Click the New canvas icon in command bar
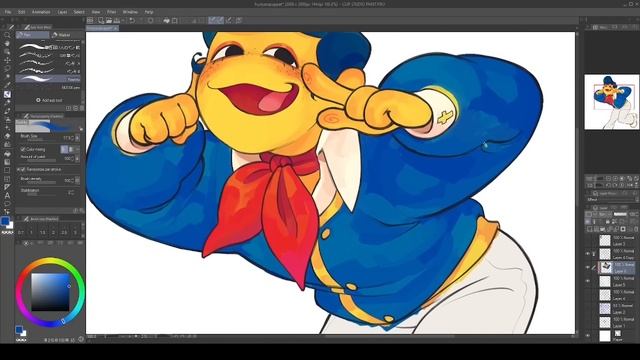The height and width of the screenshot is (360, 640). [x=101, y=20]
